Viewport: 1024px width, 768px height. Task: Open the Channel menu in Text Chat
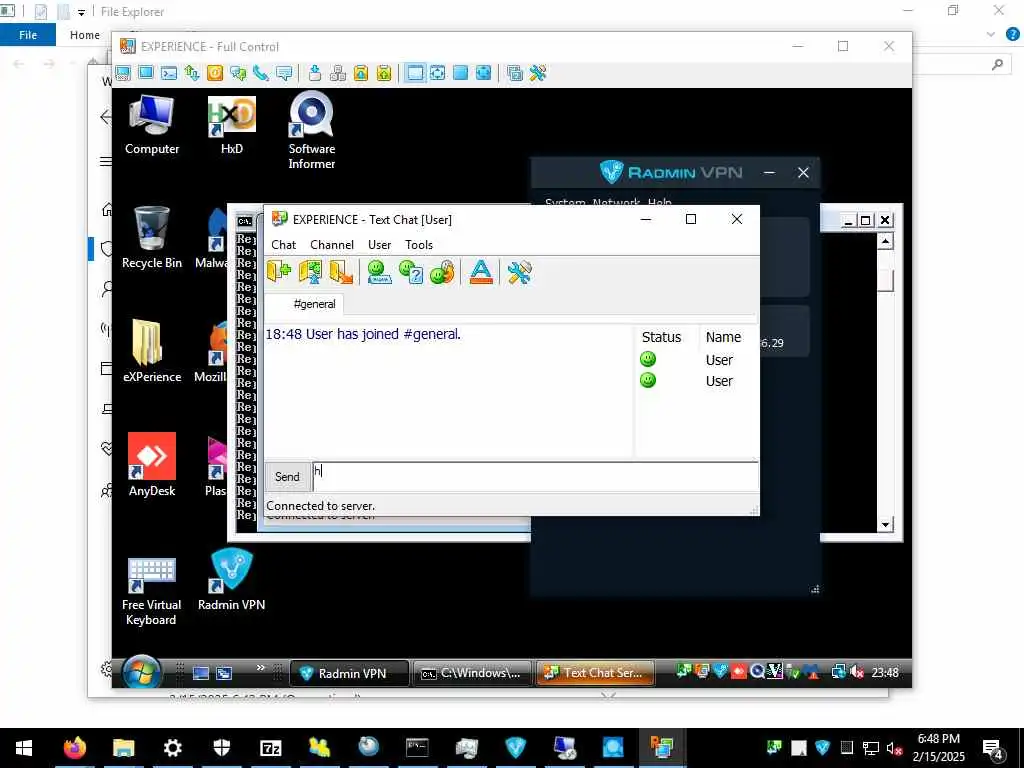click(332, 245)
